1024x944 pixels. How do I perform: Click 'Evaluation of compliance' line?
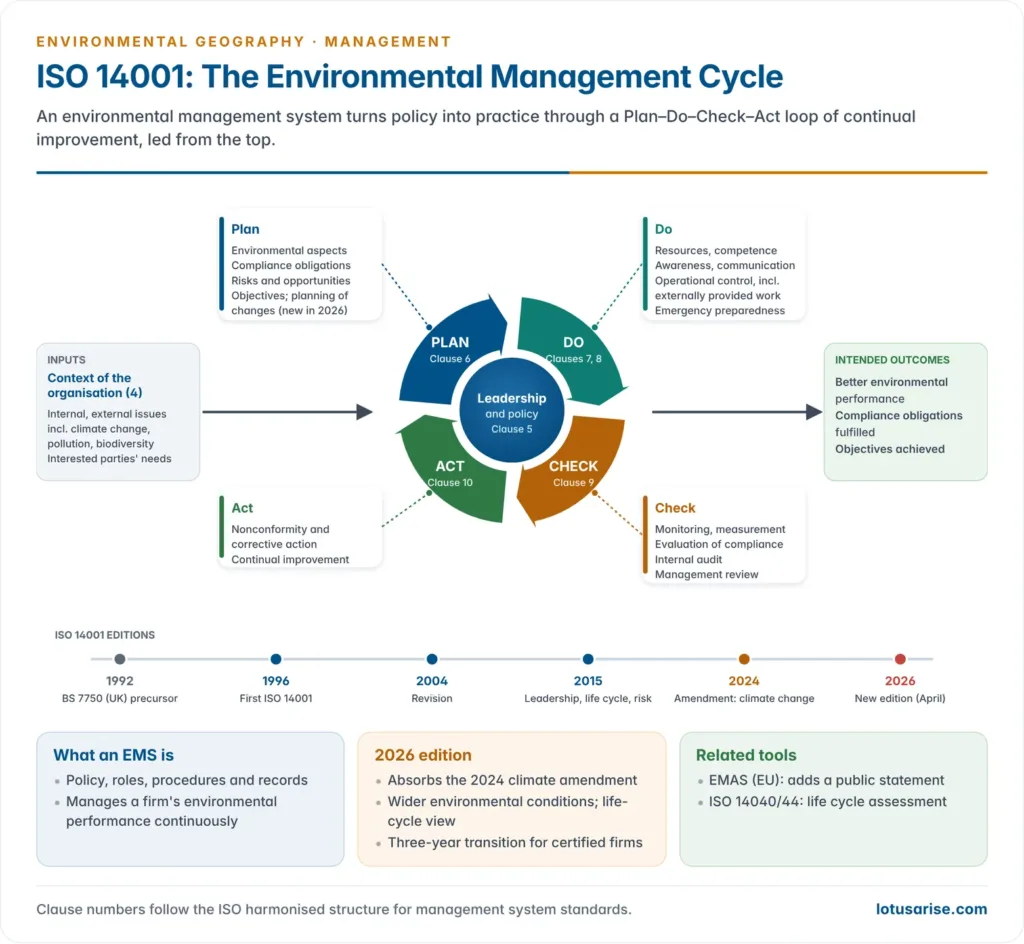click(x=718, y=544)
